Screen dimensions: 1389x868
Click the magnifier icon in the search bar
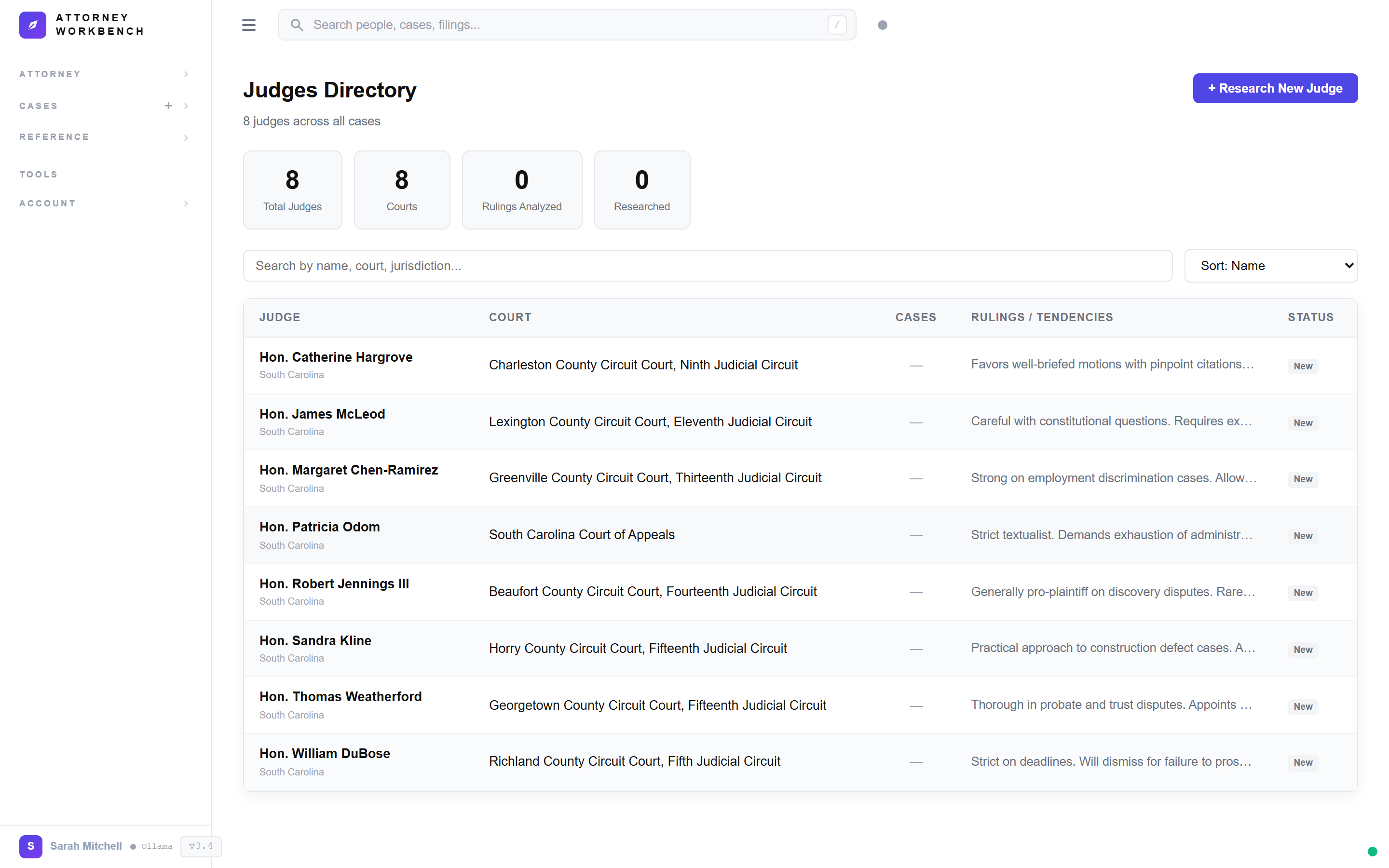click(297, 25)
